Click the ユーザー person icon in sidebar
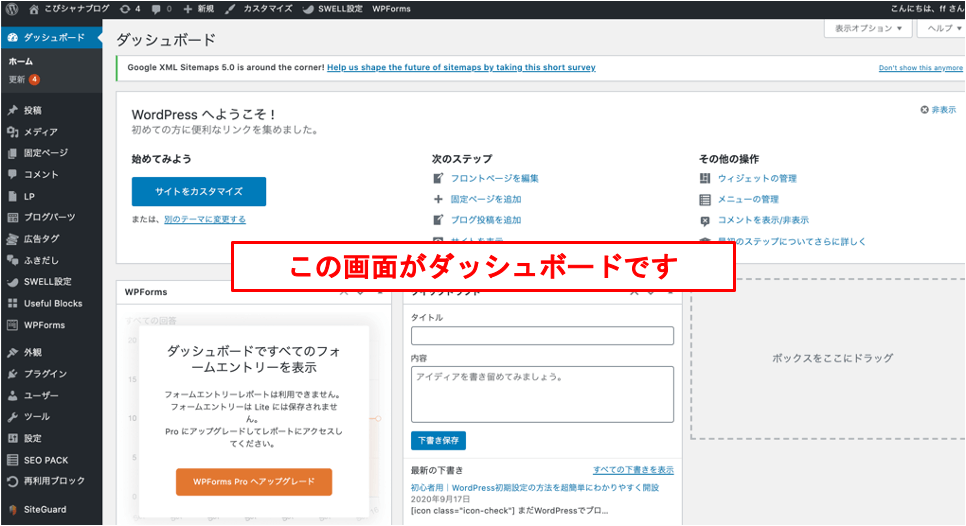 click(12, 395)
